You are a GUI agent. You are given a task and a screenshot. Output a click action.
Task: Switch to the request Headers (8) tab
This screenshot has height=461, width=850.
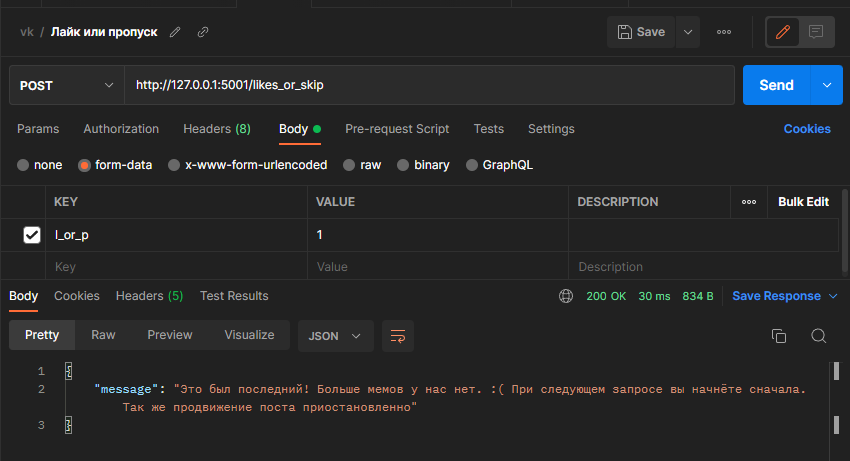pos(217,129)
